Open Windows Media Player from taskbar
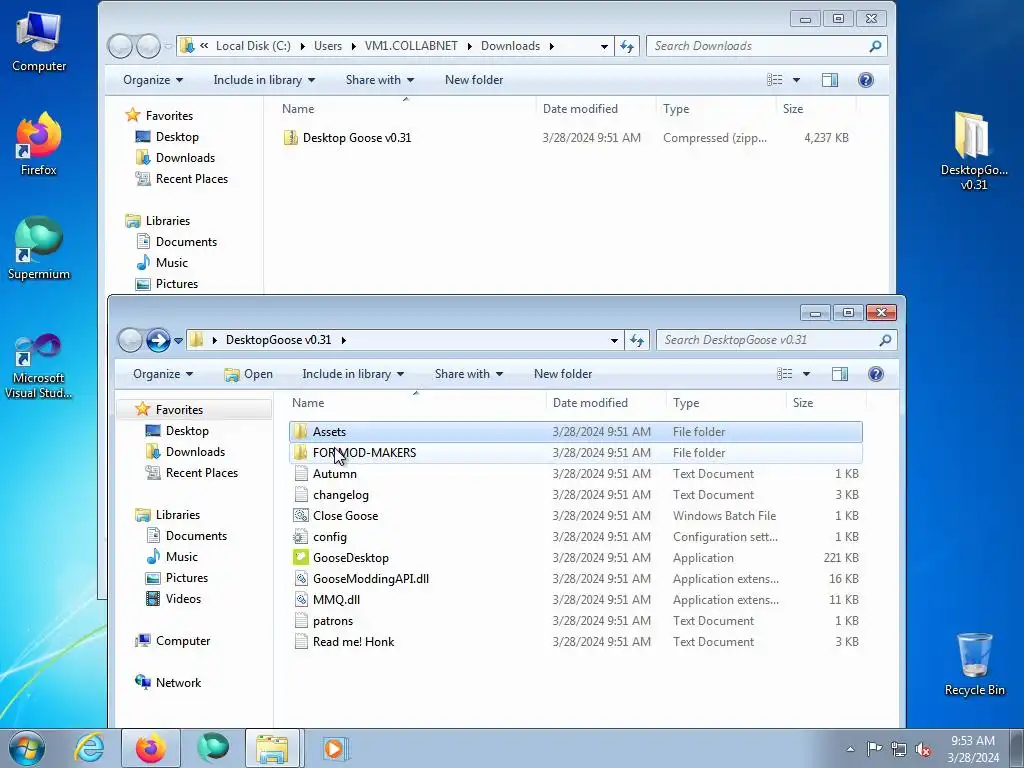The height and width of the screenshot is (768, 1024). (x=335, y=748)
